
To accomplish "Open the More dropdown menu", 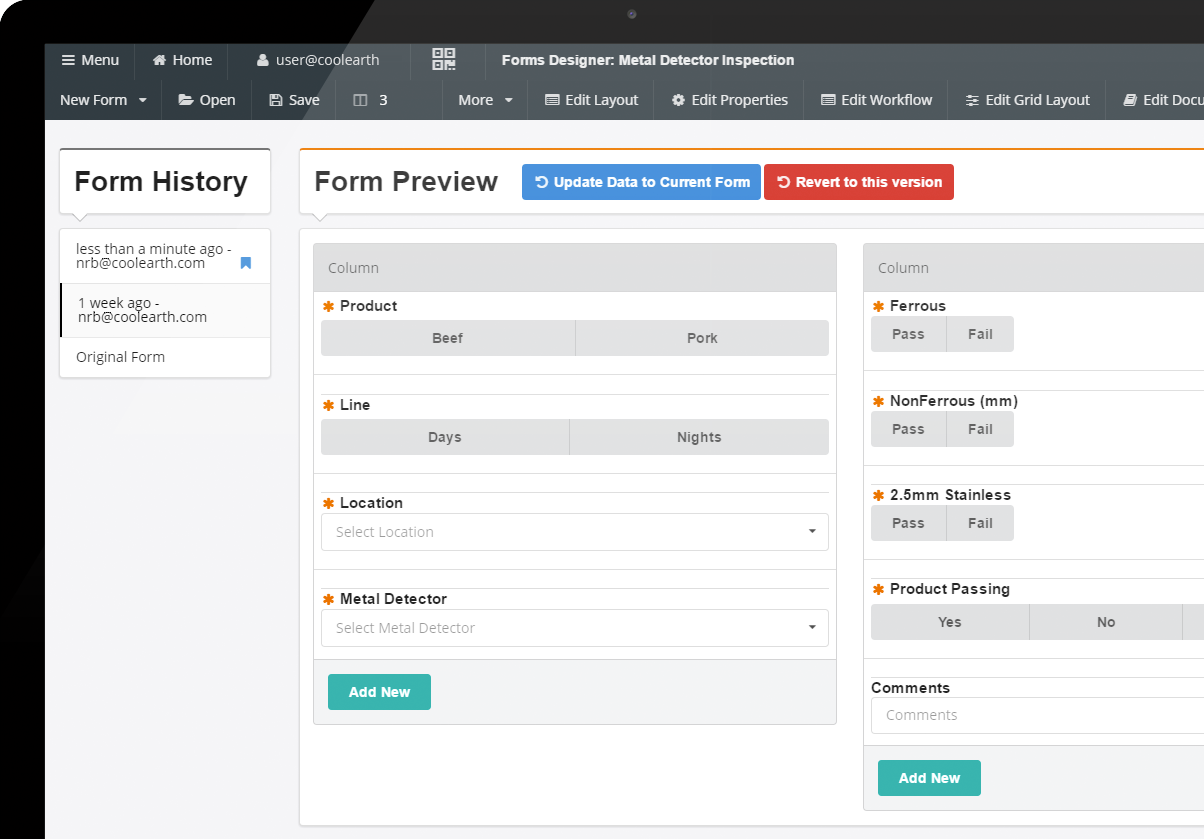I will (485, 100).
